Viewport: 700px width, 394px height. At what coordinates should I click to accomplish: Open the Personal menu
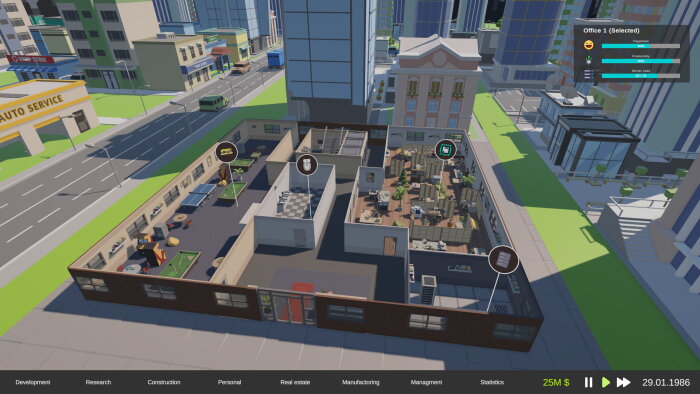(x=229, y=382)
